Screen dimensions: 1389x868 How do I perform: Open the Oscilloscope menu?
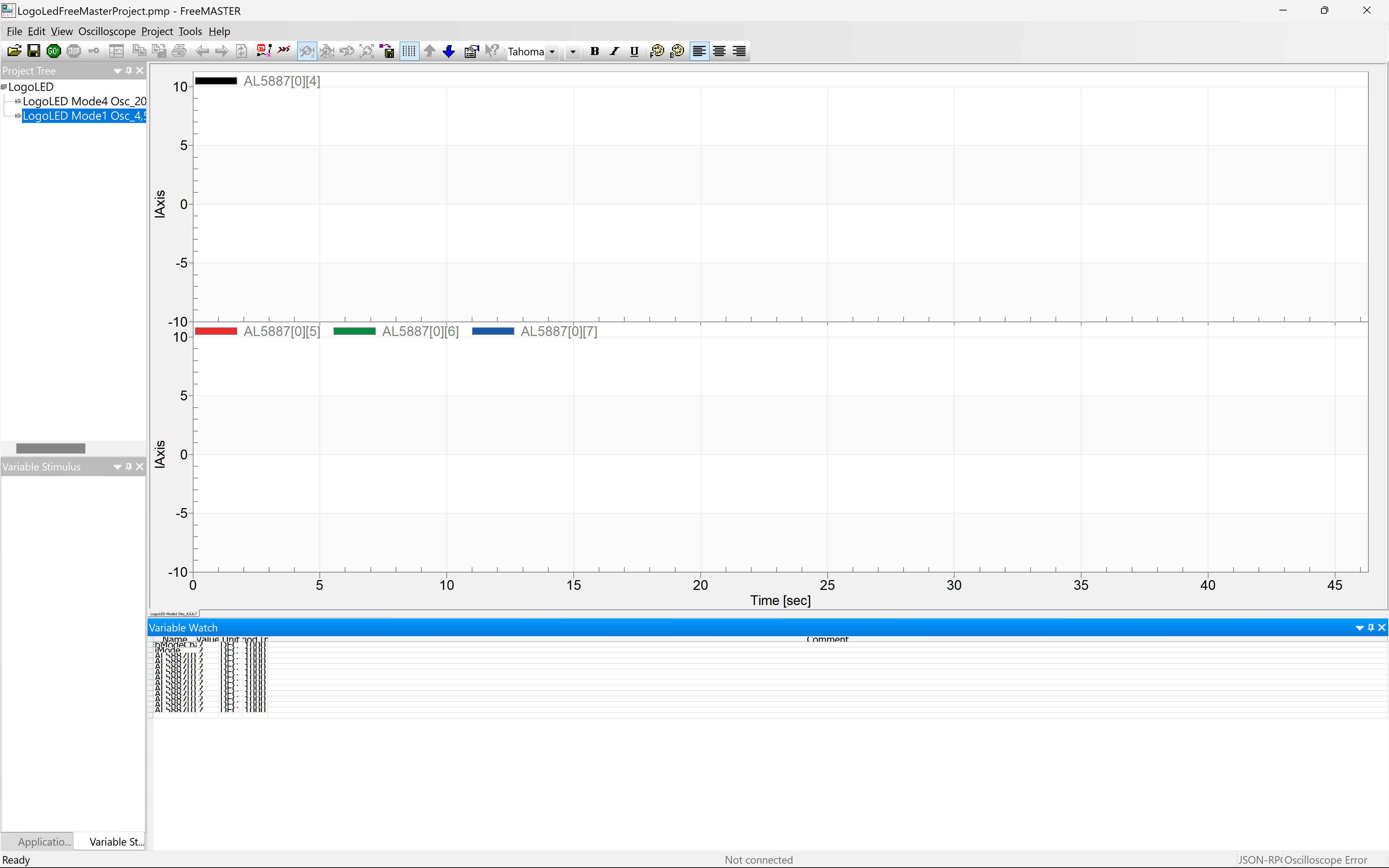tap(107, 31)
